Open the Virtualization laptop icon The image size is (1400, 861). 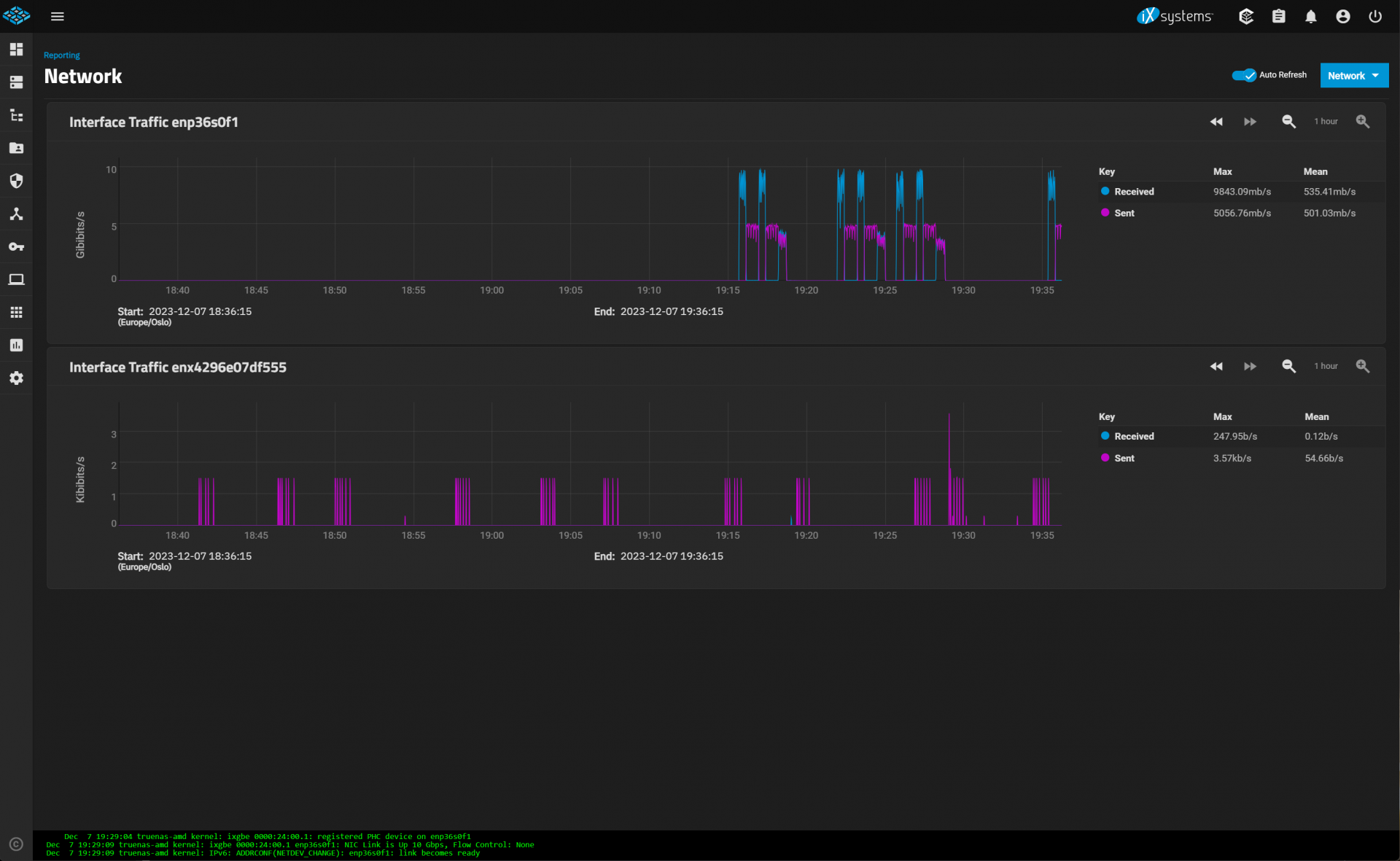(16, 279)
